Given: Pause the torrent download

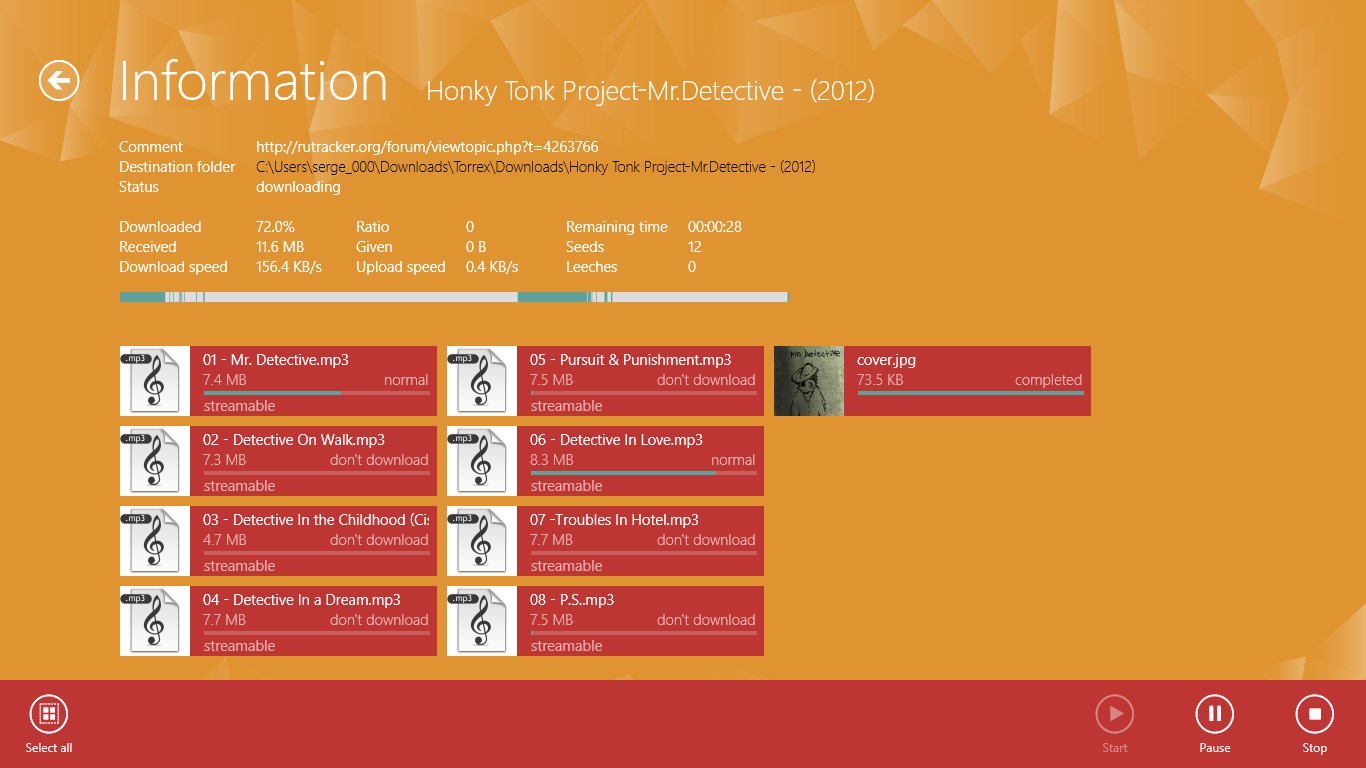Looking at the screenshot, I should 1214,714.
